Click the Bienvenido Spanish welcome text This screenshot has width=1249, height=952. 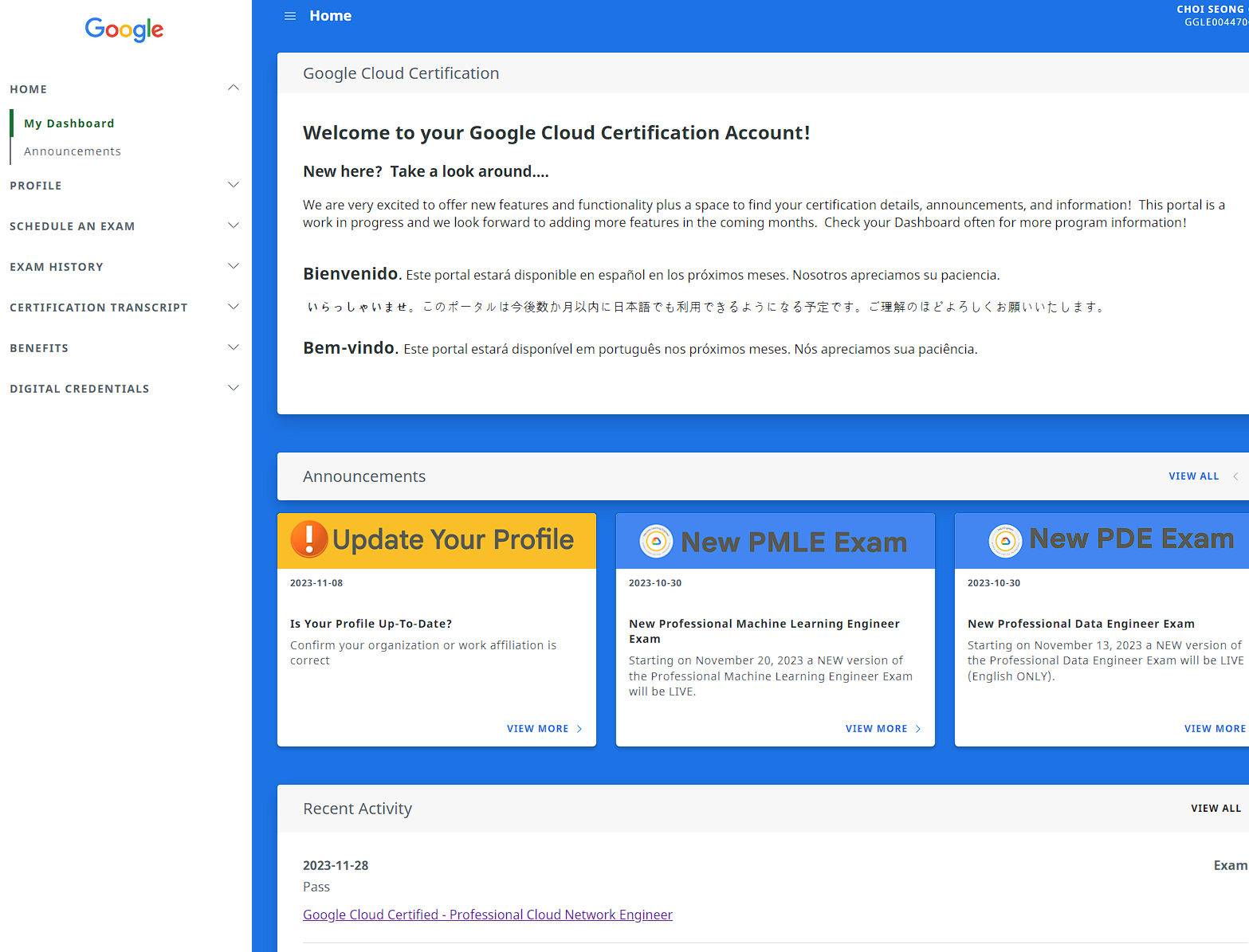pyautogui.click(x=651, y=274)
